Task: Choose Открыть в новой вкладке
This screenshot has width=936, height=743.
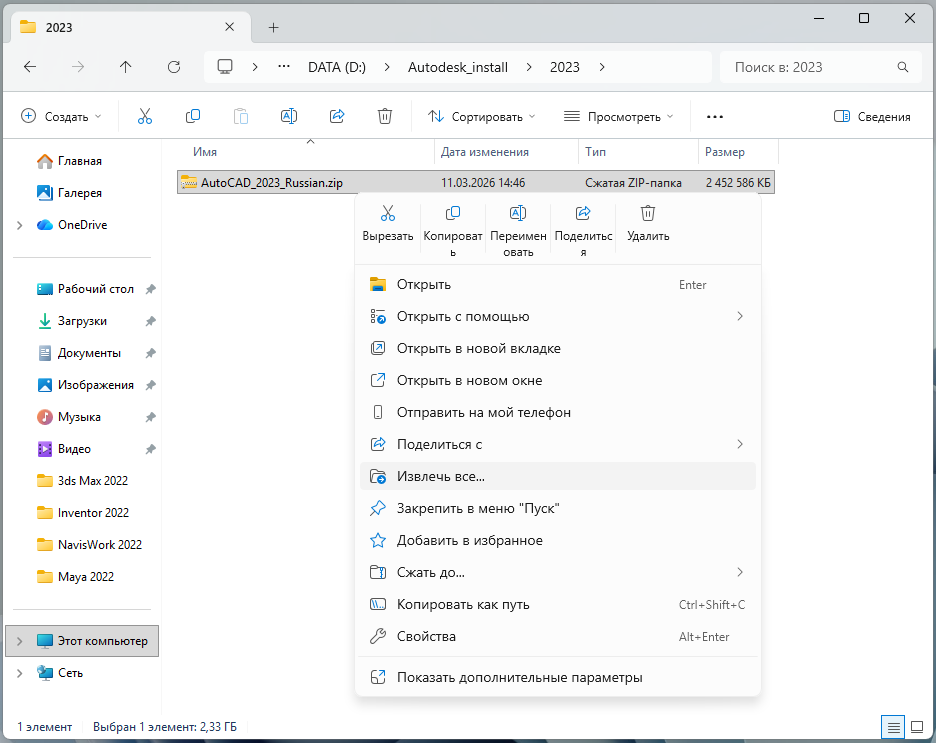Action: pyautogui.click(x=558, y=349)
